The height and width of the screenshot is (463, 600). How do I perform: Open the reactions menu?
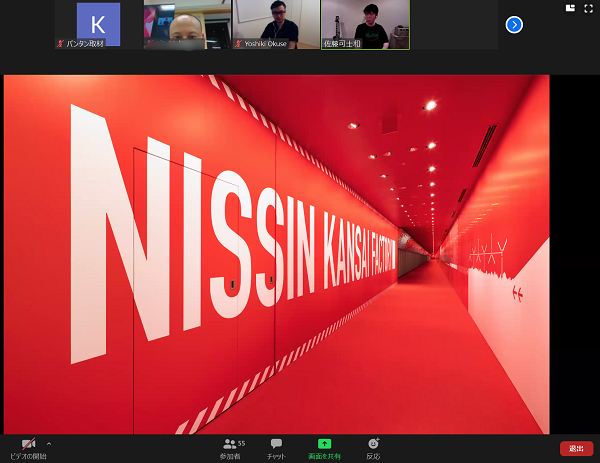point(373,444)
